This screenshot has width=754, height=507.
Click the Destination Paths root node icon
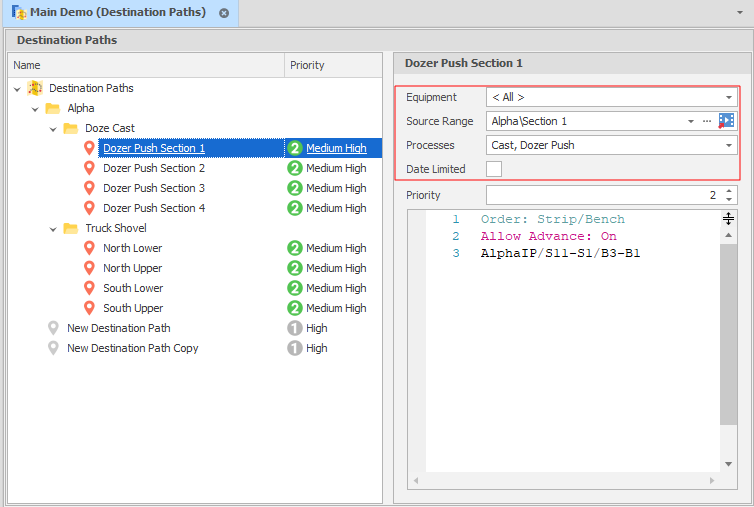(35, 88)
